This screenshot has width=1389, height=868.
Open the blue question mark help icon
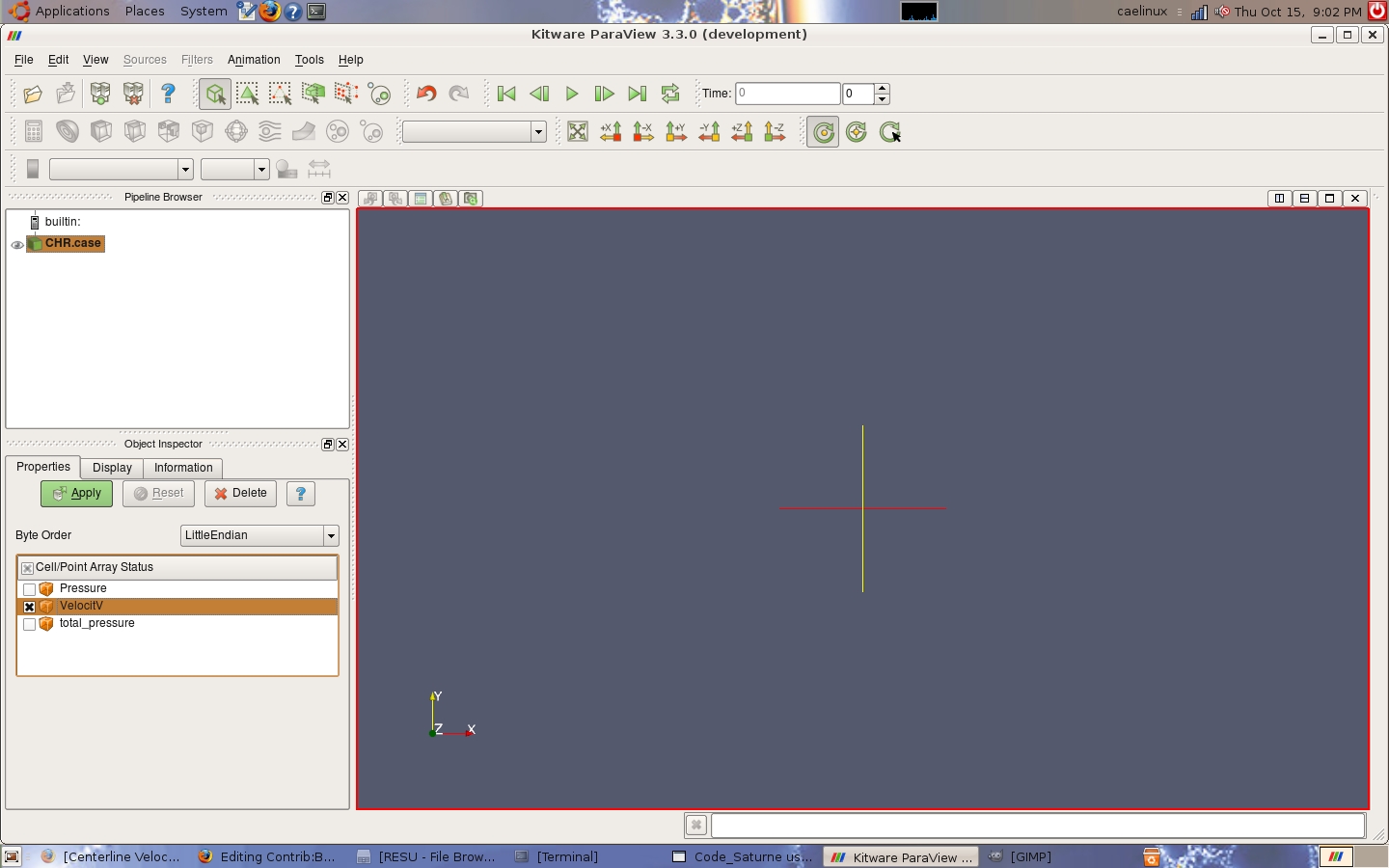168,94
